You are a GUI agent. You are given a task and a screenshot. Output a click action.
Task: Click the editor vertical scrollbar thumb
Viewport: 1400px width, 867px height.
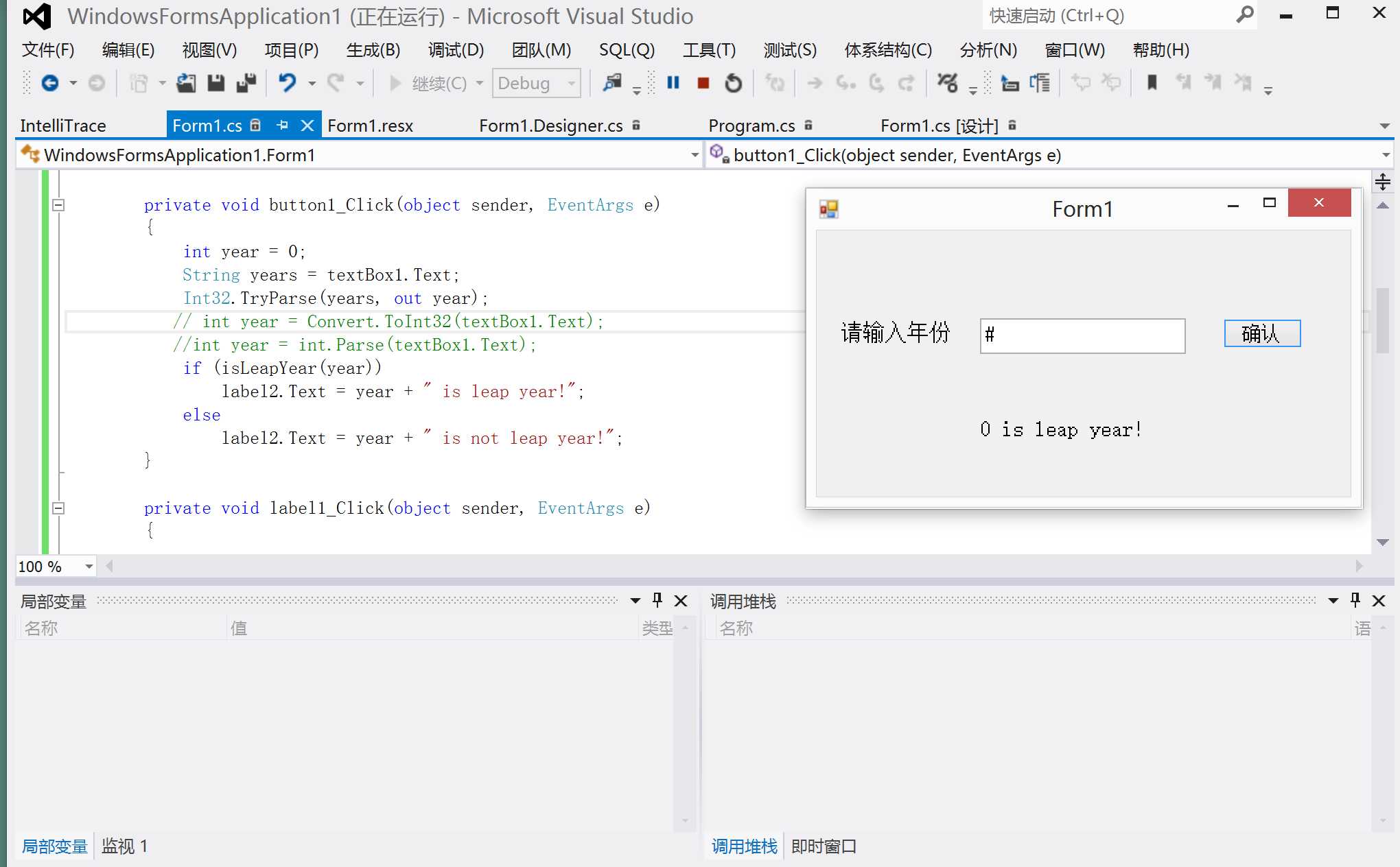pyautogui.click(x=1383, y=321)
